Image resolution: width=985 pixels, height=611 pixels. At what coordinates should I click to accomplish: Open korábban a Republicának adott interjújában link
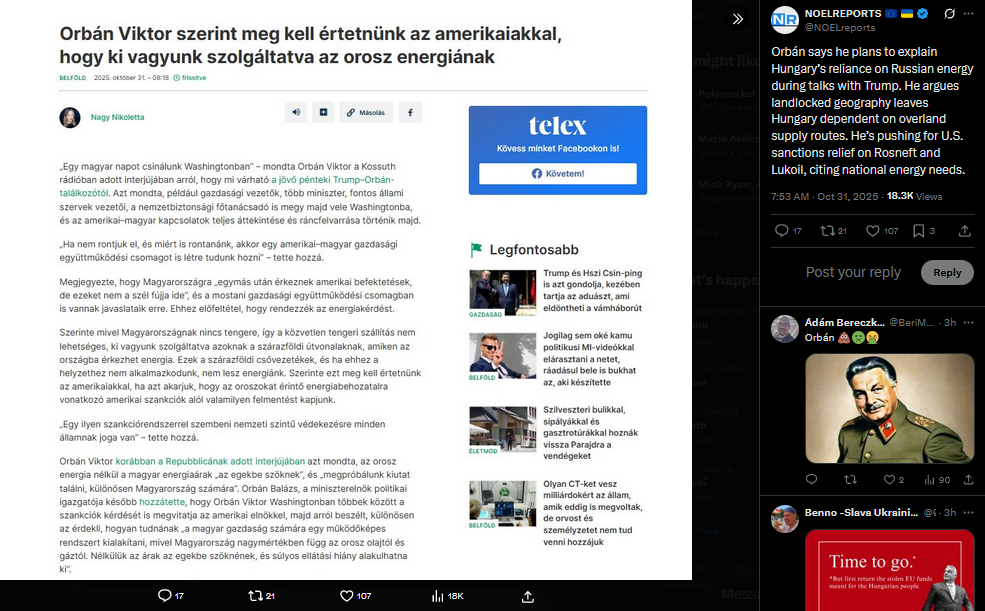[210, 462]
